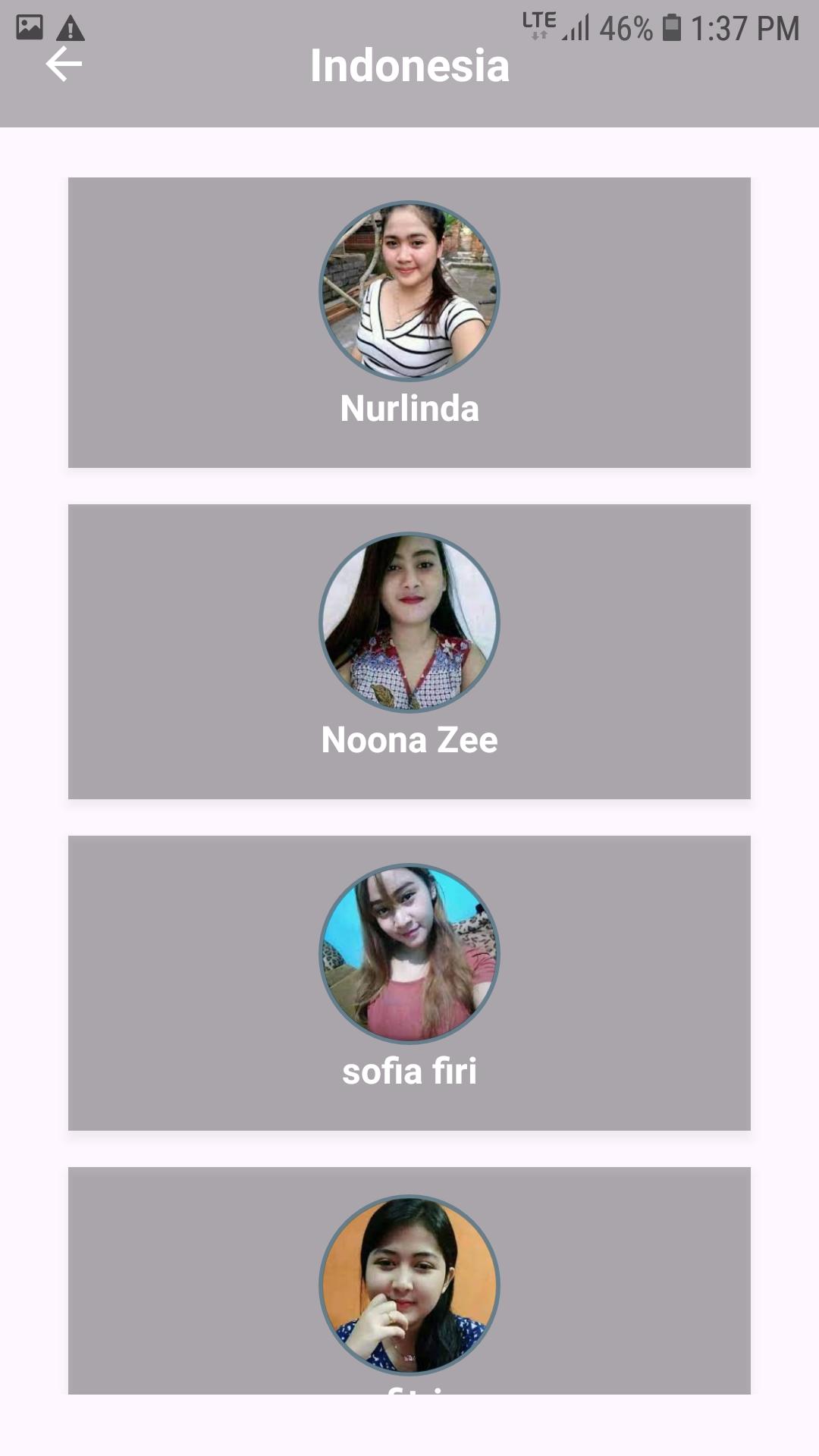
Task: Open the fourth profile photo with orange background
Action: pyautogui.click(x=409, y=1285)
